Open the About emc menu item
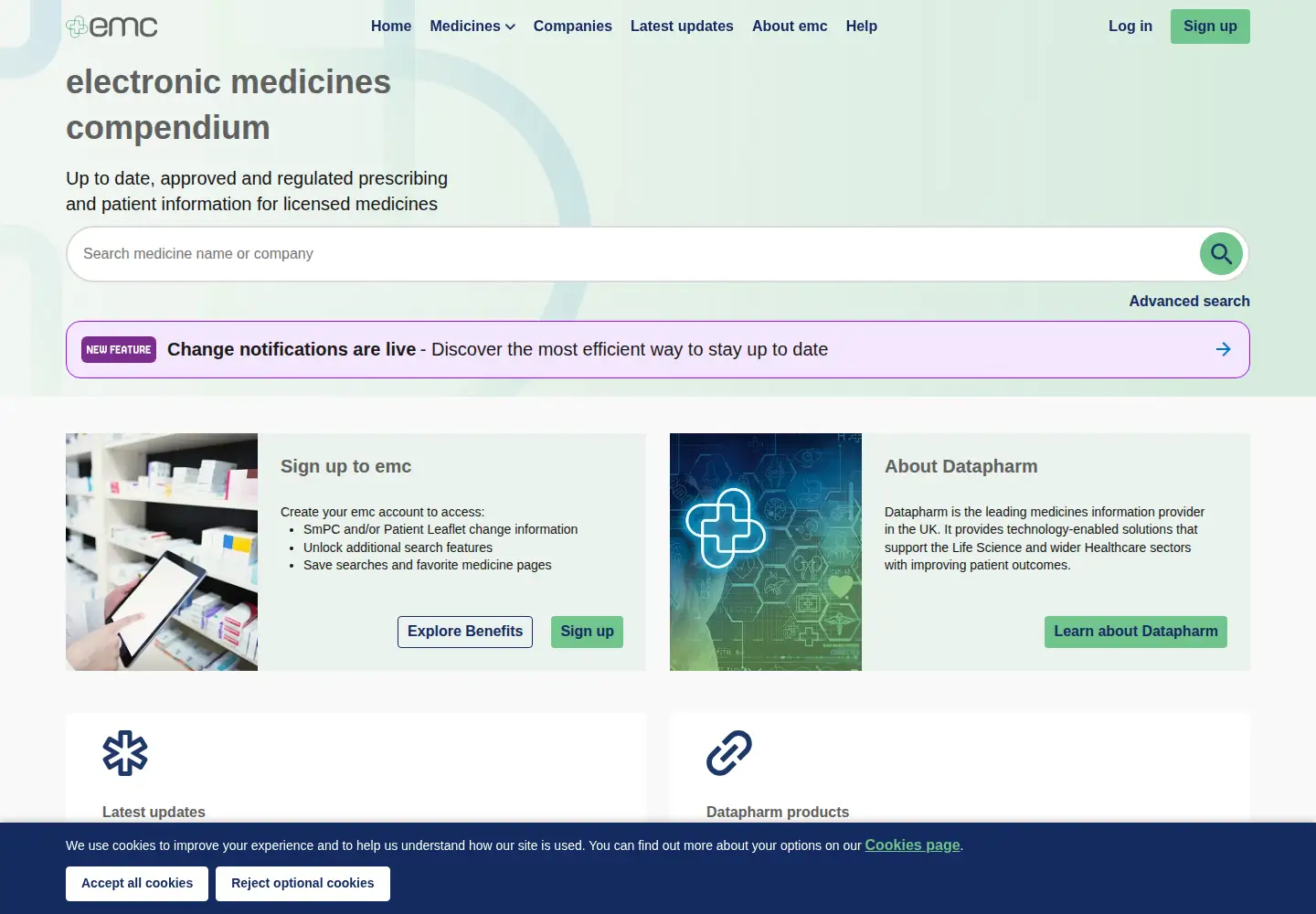This screenshot has height=914, width=1316. [790, 27]
